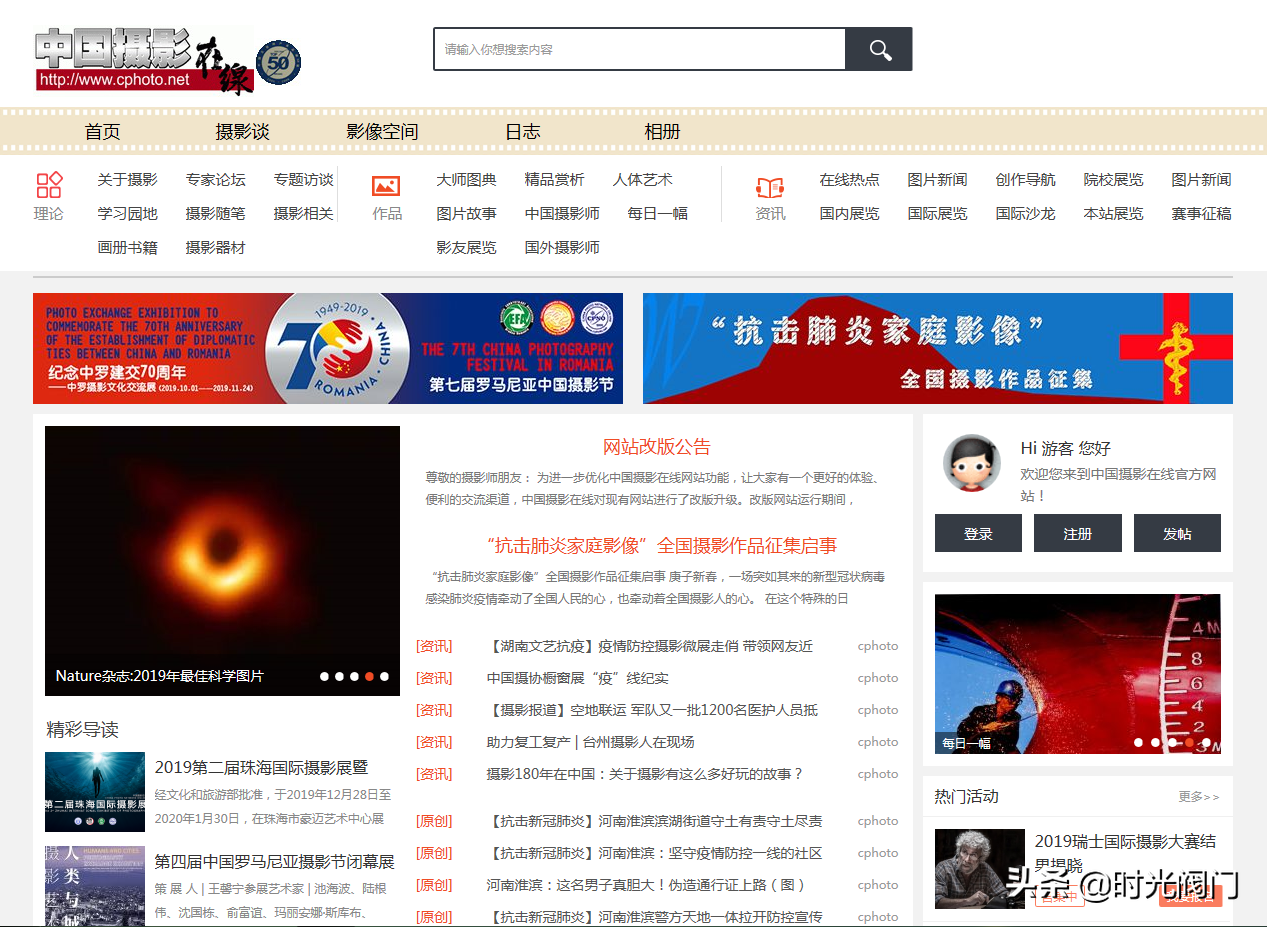Open the 国外摄影师 link
The width and height of the screenshot is (1267, 927).
point(562,248)
